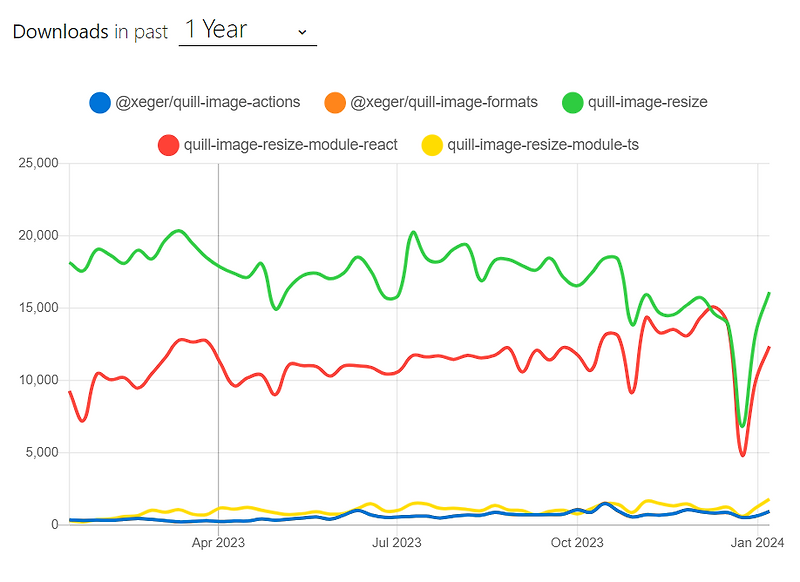Viewport: 800px width, 582px height.
Task: Toggle @xeger/quill-image-formats legend label
Action: (x=444, y=103)
